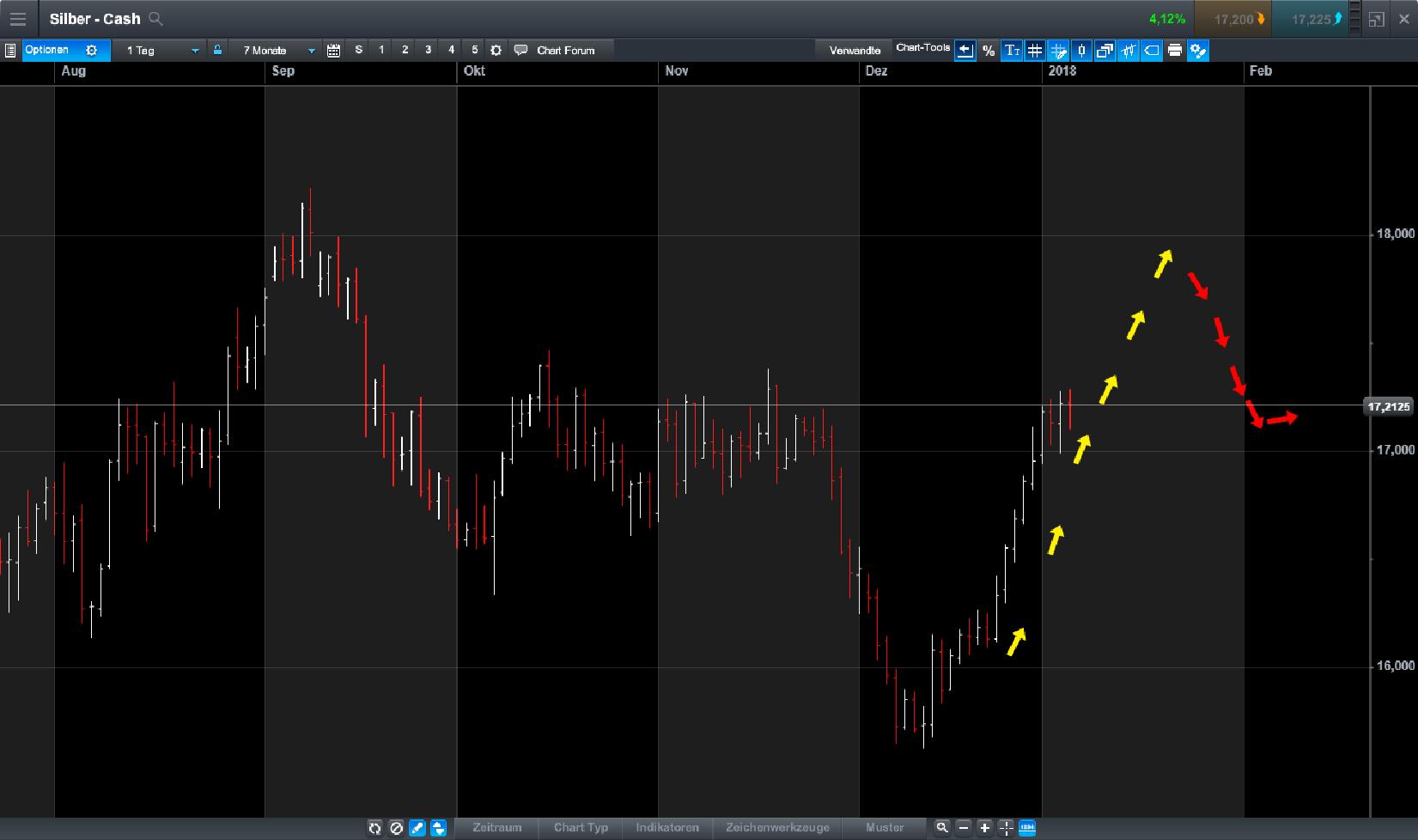Image resolution: width=1418 pixels, height=840 pixels.
Task: Open the calendar date picker icon
Action: click(333, 50)
